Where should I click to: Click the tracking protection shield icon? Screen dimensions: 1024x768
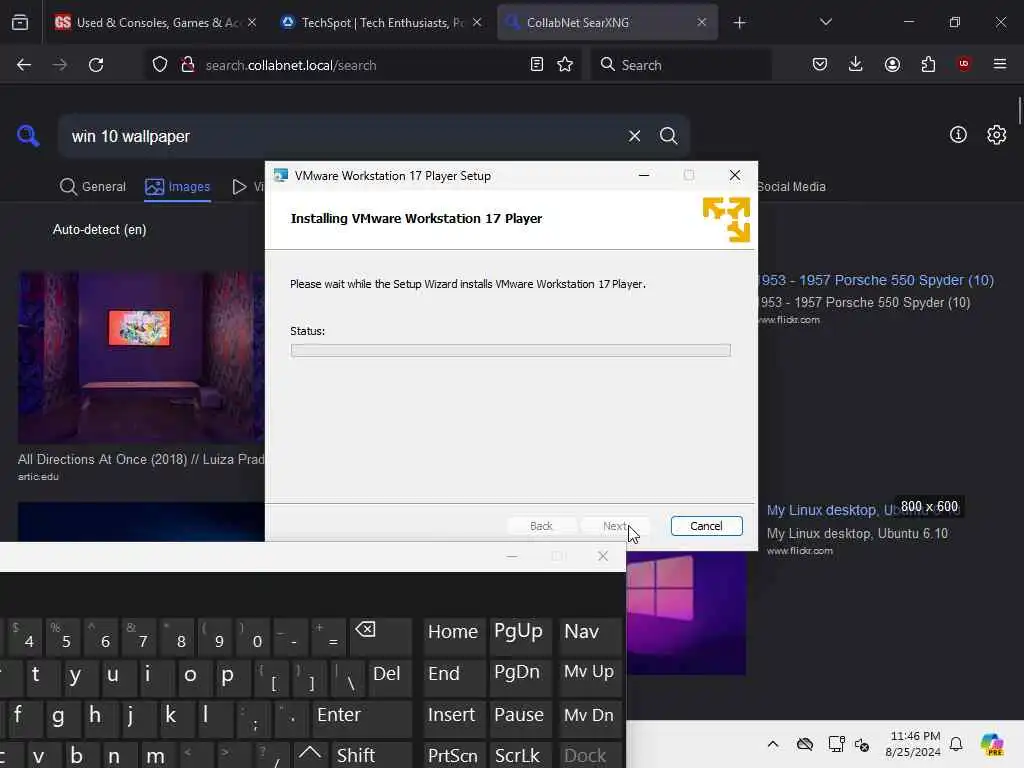tap(160, 65)
